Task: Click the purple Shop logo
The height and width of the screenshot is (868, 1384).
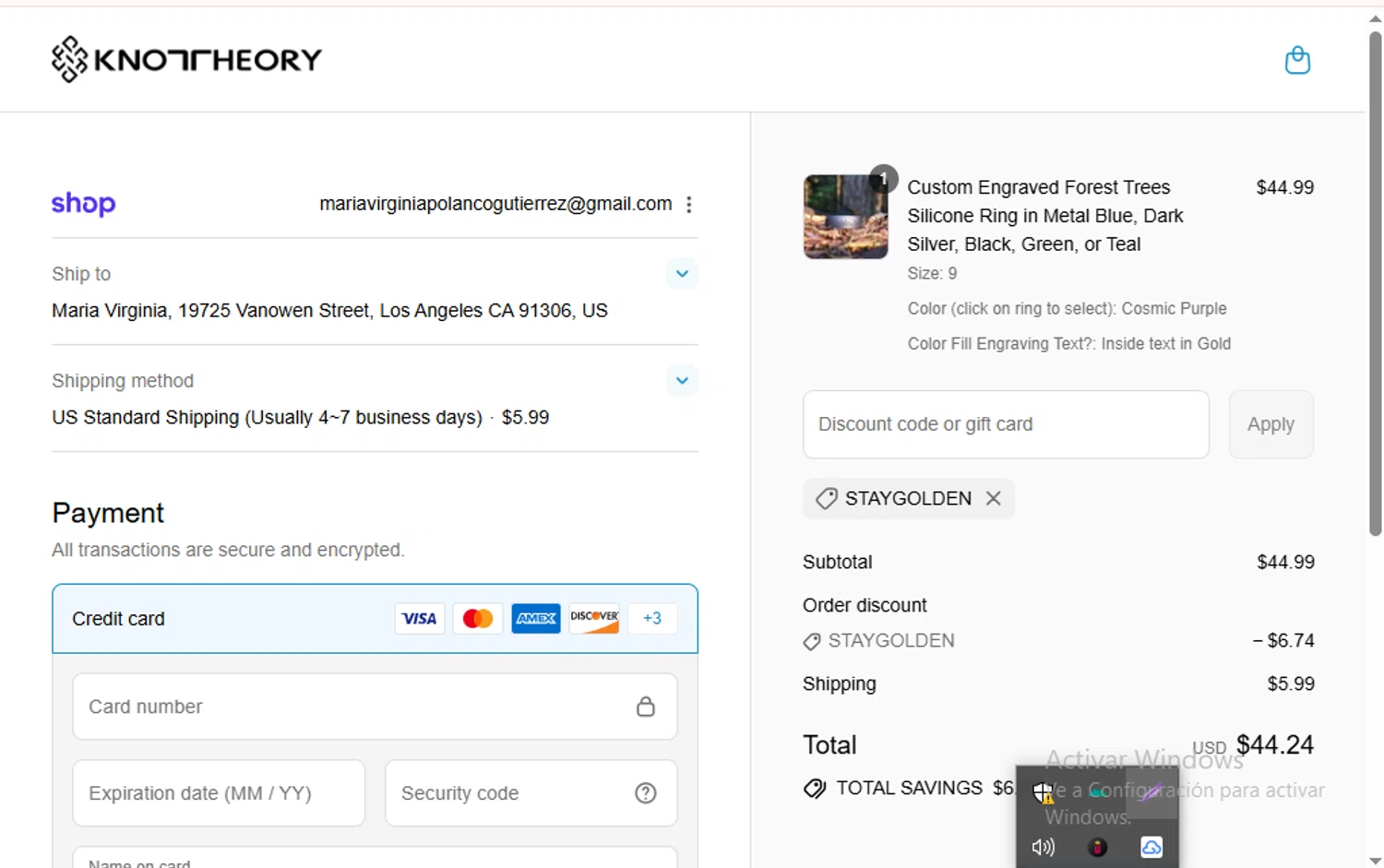Action: click(83, 204)
